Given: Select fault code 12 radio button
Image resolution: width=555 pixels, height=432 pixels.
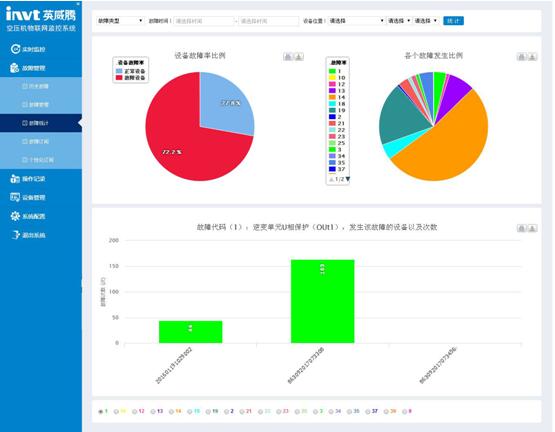Looking at the screenshot, I should (135, 411).
